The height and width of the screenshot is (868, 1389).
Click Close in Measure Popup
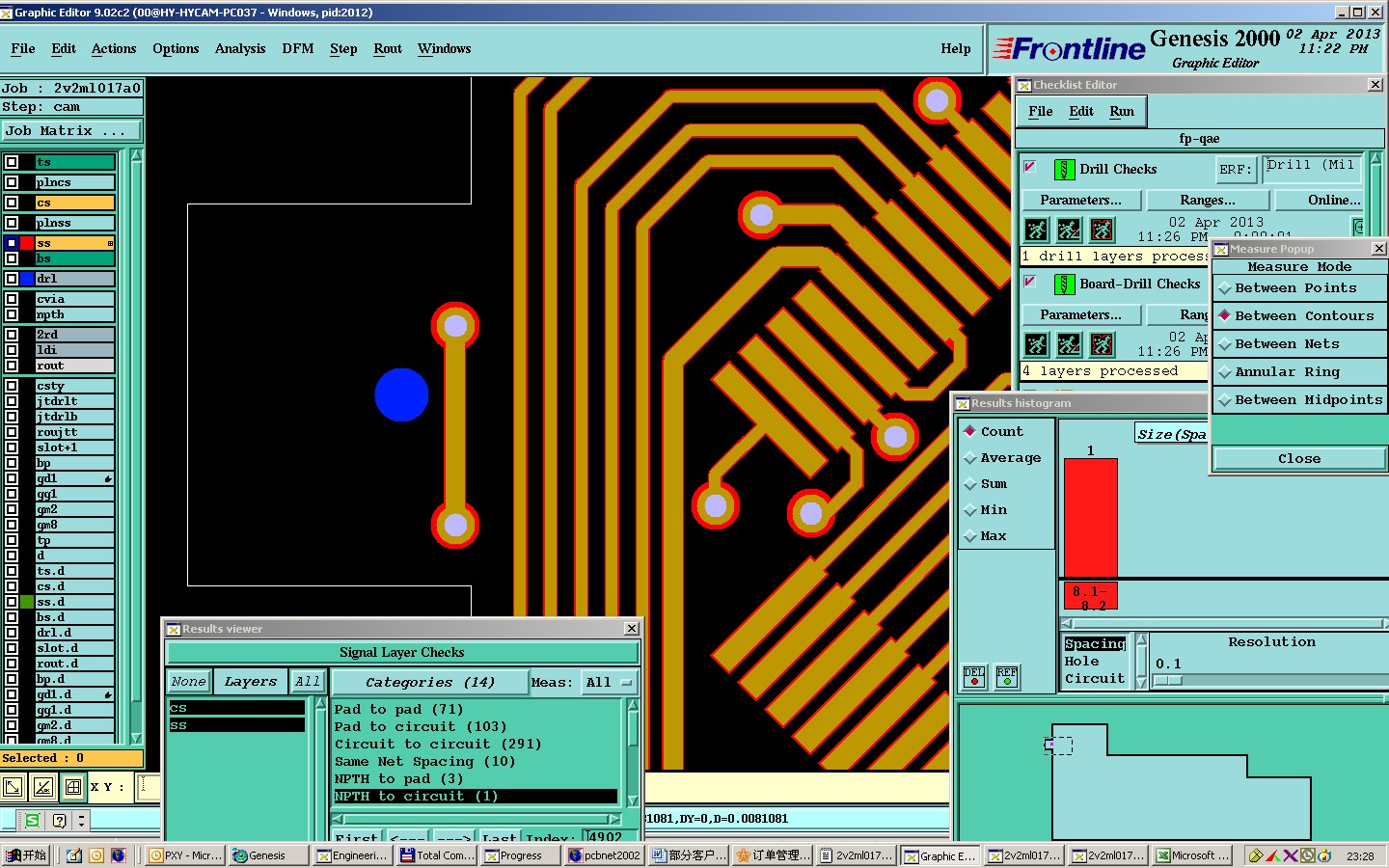(x=1299, y=459)
